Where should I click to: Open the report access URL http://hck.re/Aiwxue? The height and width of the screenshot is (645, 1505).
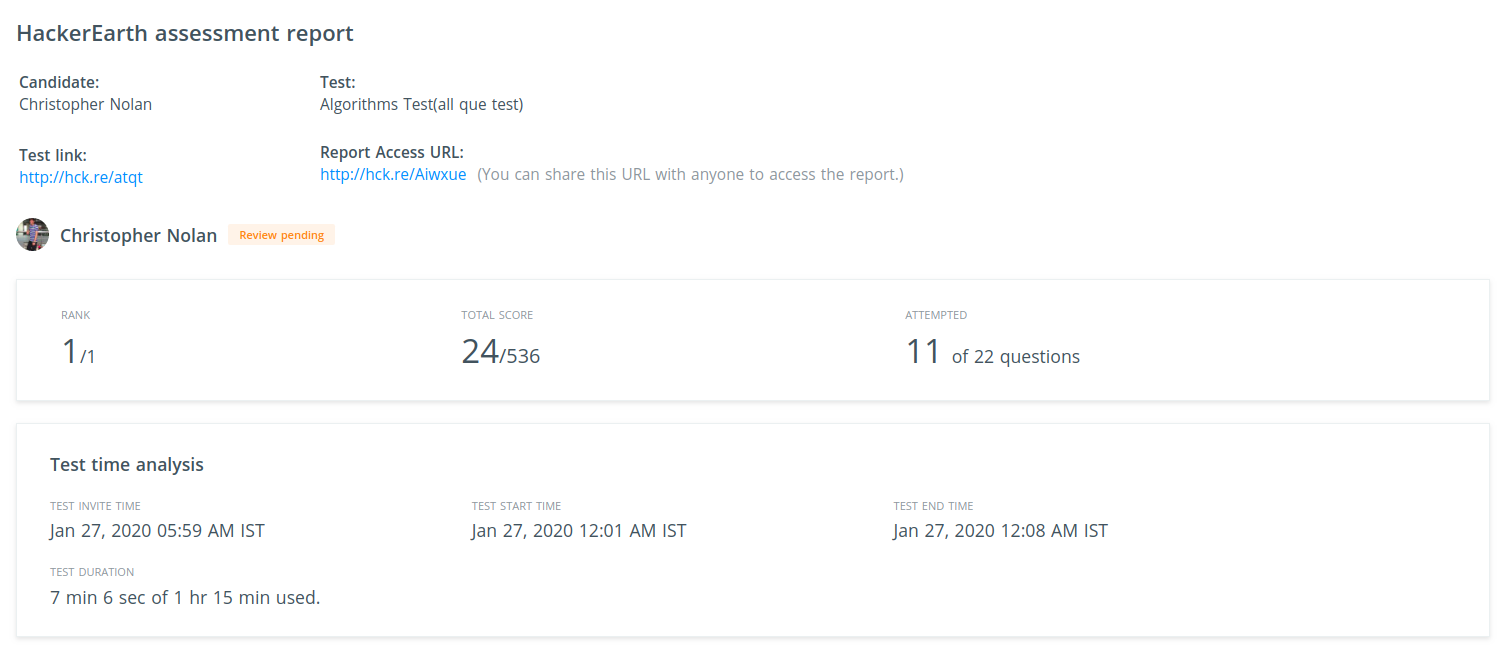393,174
